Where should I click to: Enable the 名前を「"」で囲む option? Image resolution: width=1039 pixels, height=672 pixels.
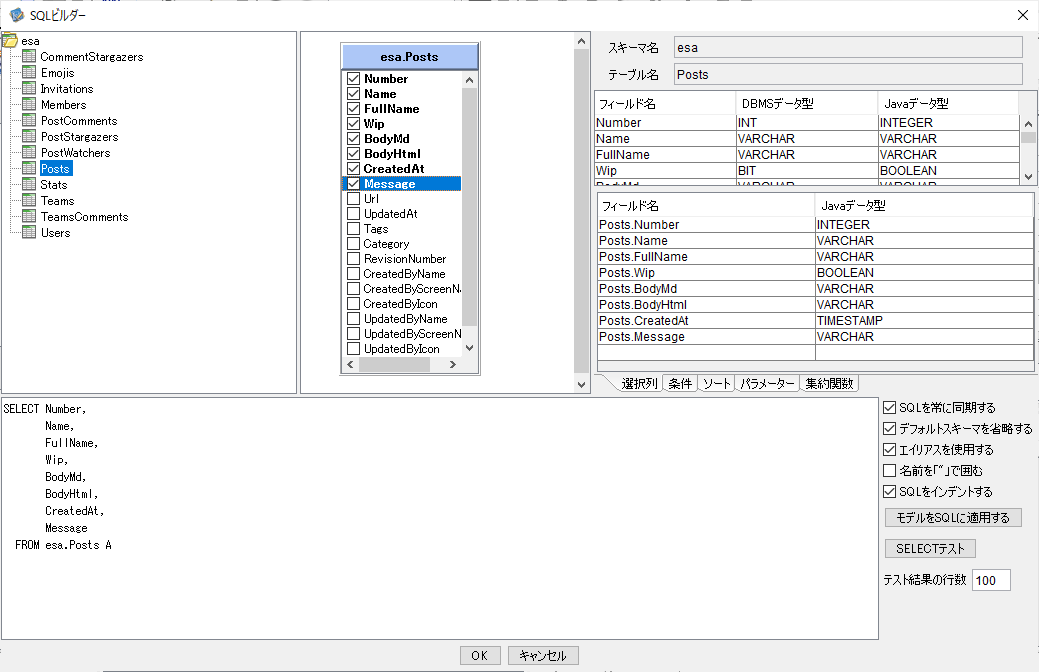point(890,471)
